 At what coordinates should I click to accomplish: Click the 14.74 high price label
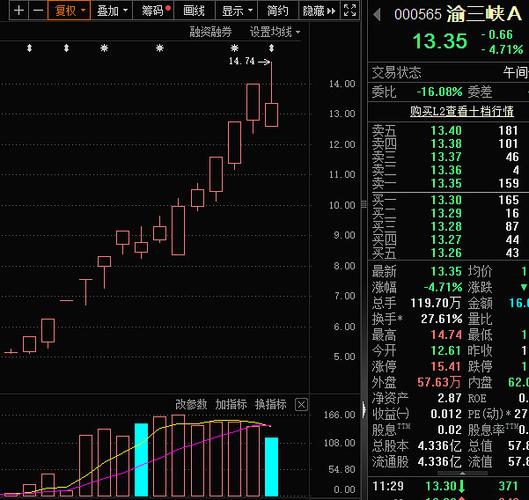(x=242, y=61)
